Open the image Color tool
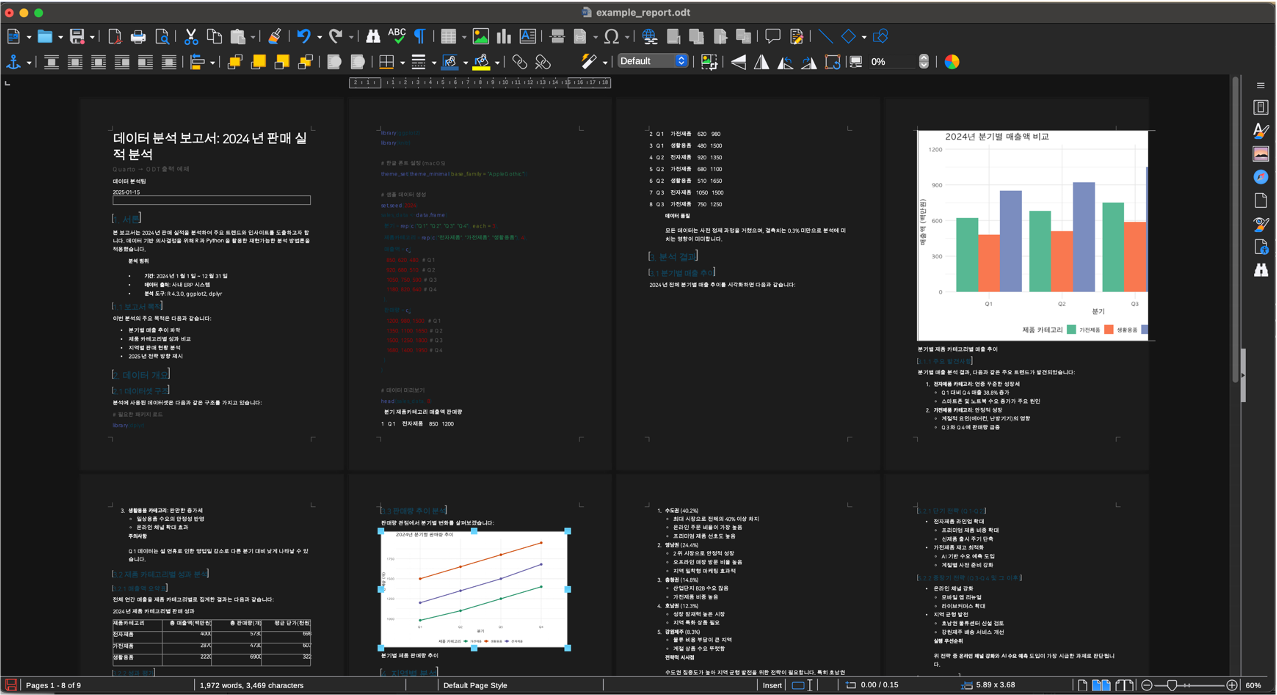The width and height of the screenshot is (1277, 695). pyautogui.click(x=952, y=61)
